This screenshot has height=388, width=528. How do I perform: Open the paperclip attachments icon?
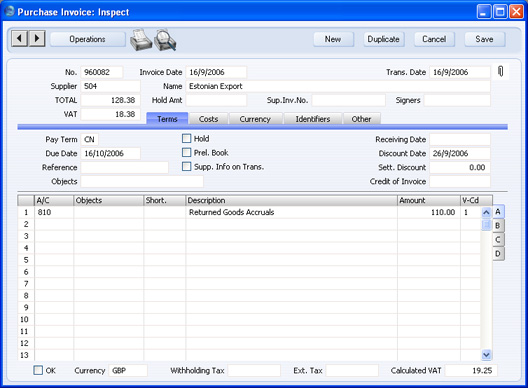[x=500, y=71]
